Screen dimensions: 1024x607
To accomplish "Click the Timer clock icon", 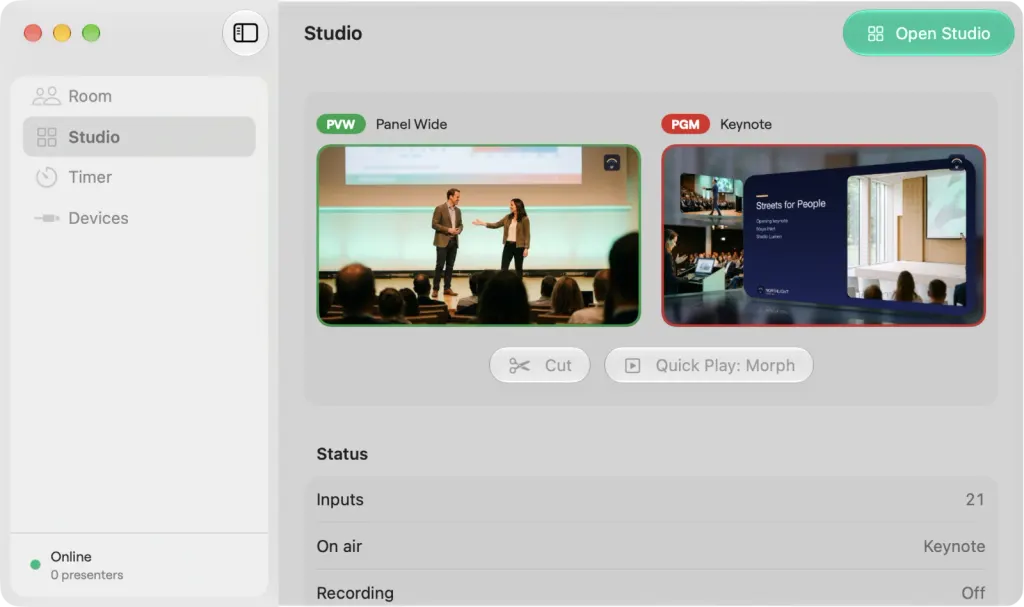I will pyautogui.click(x=46, y=177).
